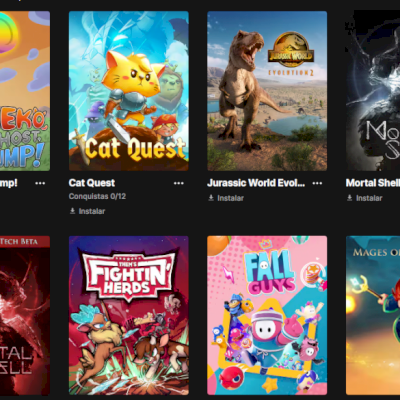Click download icon beside Mortal Shell Instalar

point(349,198)
